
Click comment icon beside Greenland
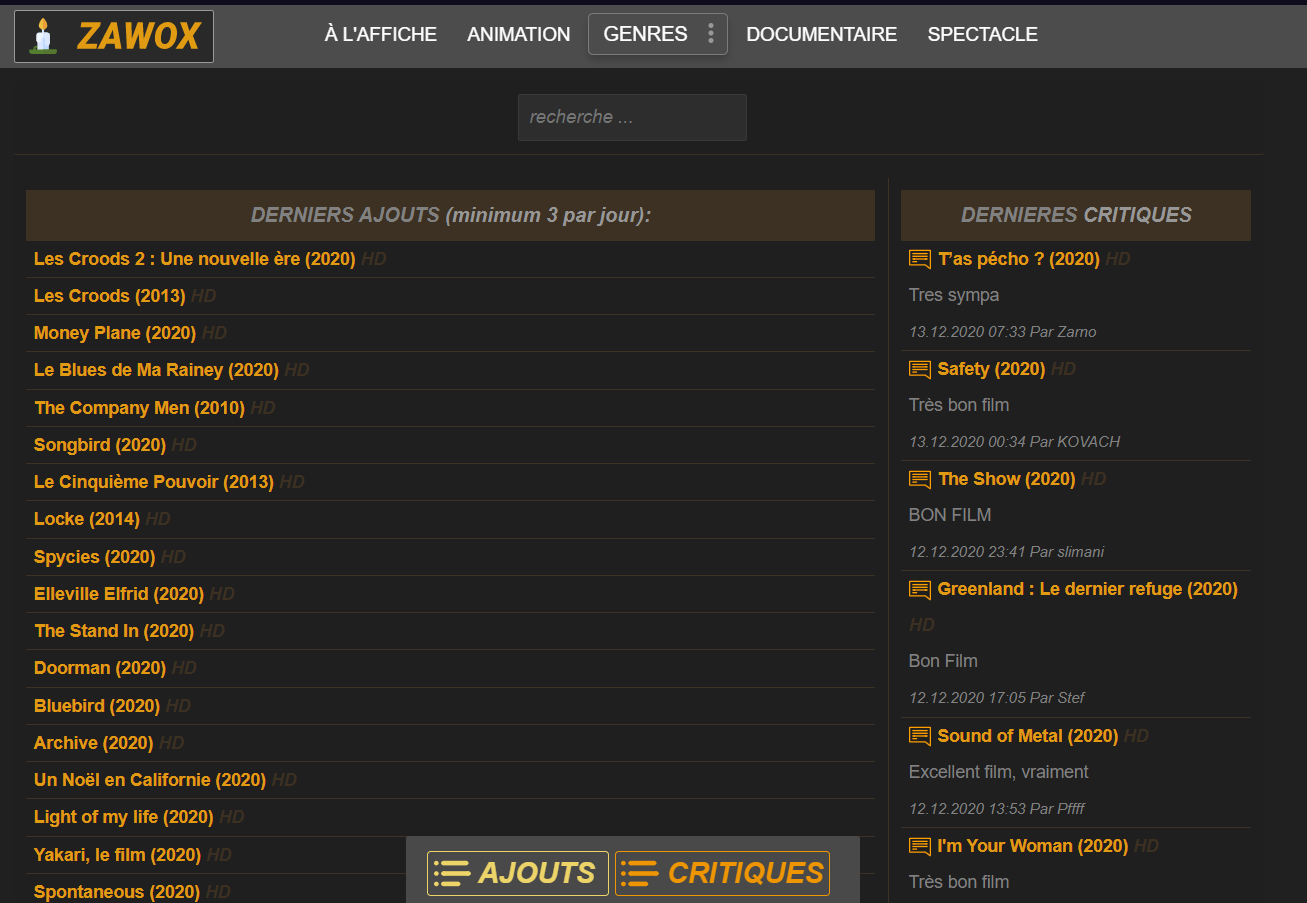[920, 589]
